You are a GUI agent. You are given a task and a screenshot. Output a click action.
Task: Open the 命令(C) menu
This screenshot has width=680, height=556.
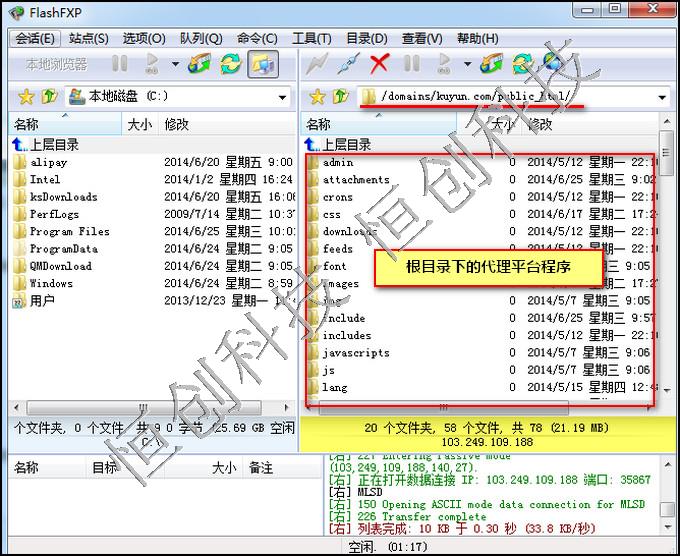click(x=257, y=39)
